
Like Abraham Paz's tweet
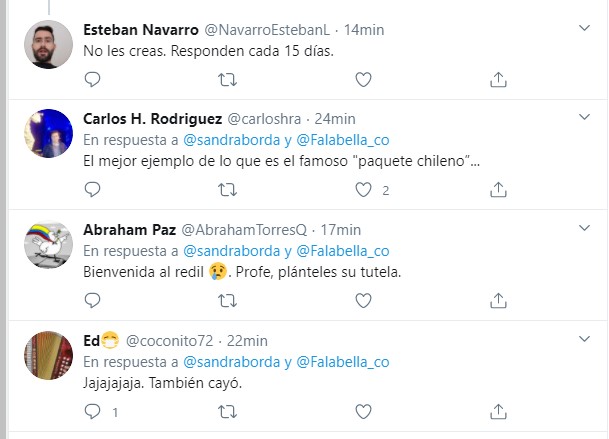tap(364, 299)
